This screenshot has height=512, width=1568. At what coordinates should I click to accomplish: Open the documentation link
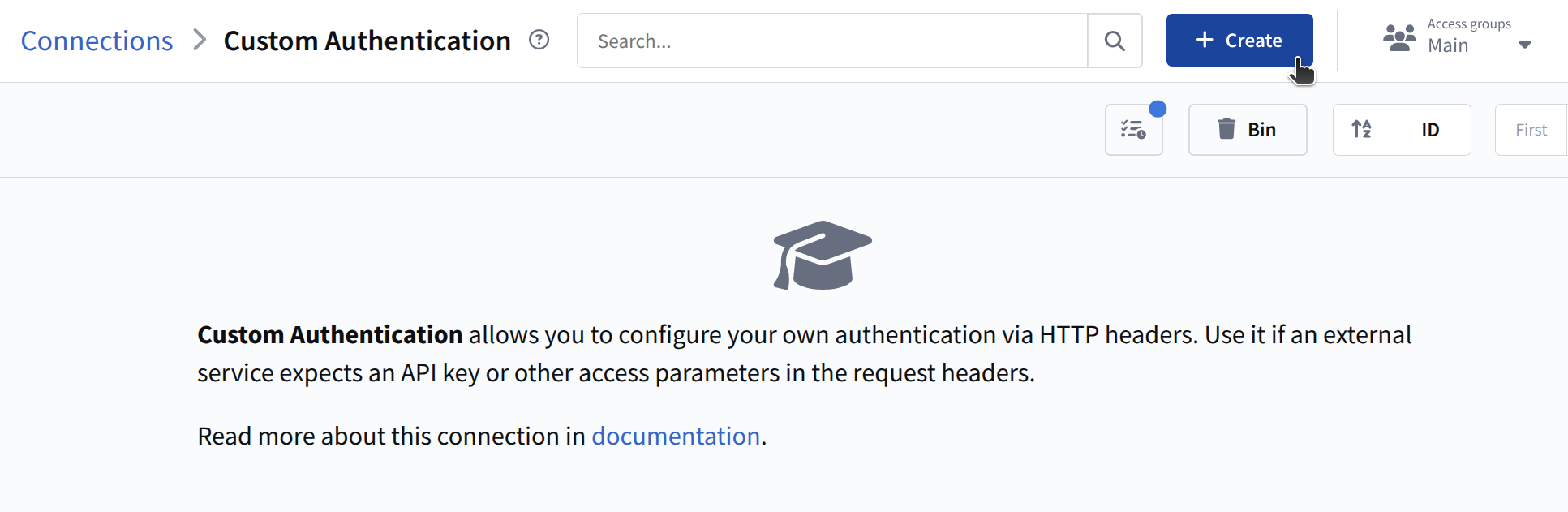(x=675, y=437)
